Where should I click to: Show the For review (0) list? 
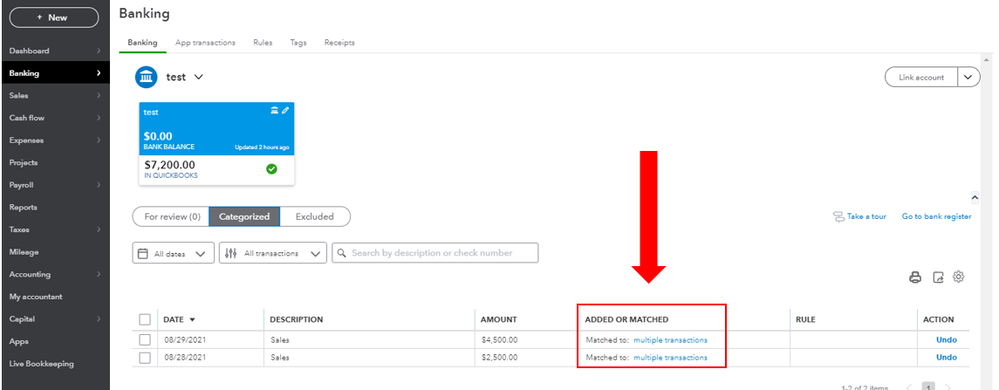pos(172,217)
